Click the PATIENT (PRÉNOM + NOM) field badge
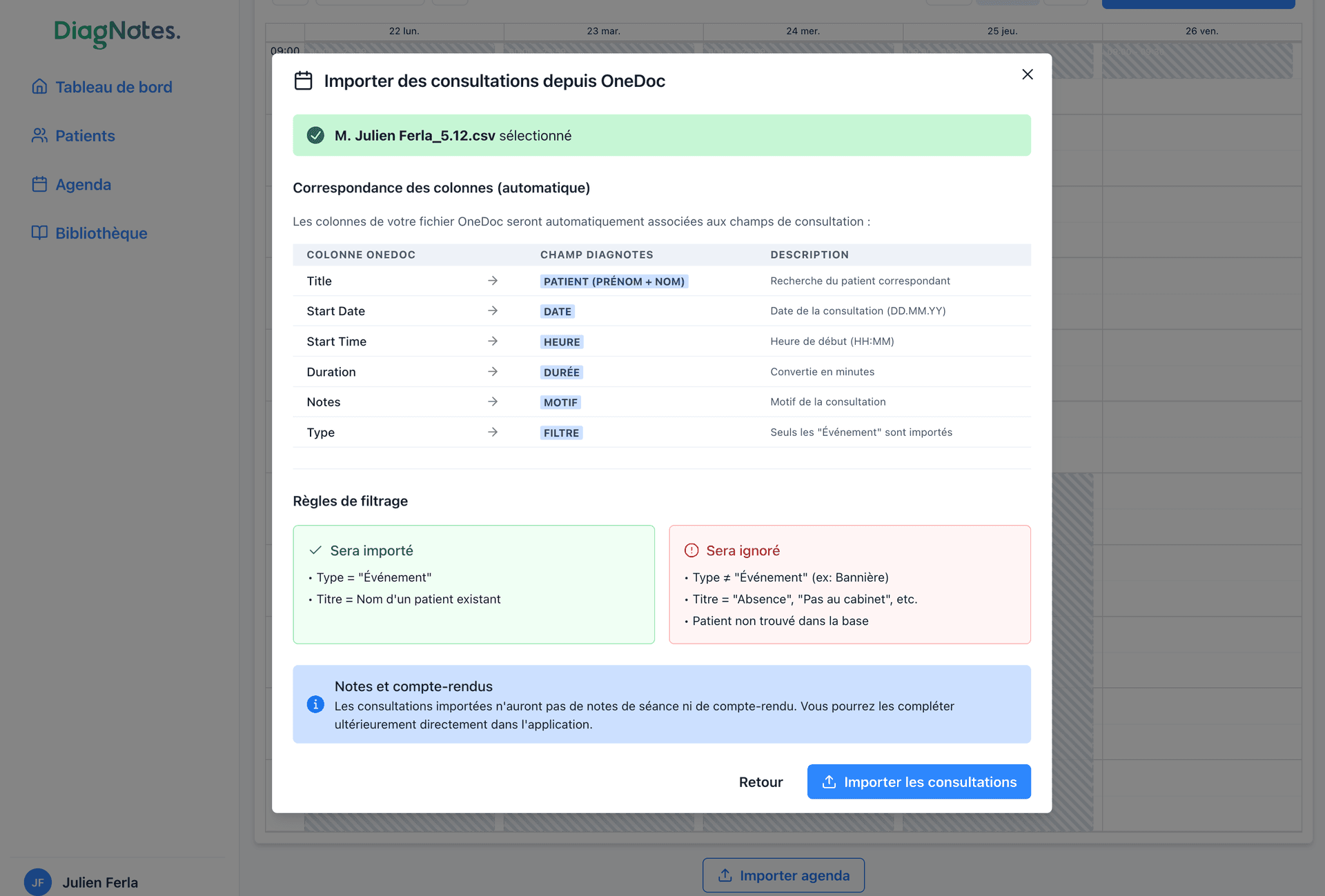The width and height of the screenshot is (1325, 896). coord(614,281)
